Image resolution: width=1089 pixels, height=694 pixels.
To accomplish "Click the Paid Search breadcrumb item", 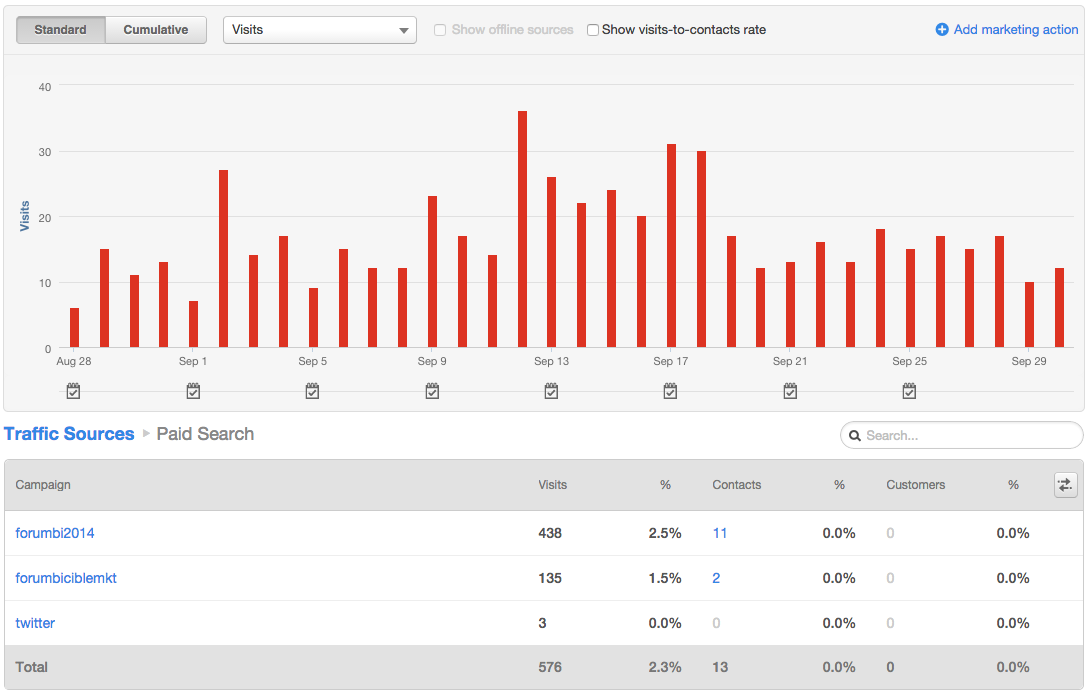I will tap(204, 433).
